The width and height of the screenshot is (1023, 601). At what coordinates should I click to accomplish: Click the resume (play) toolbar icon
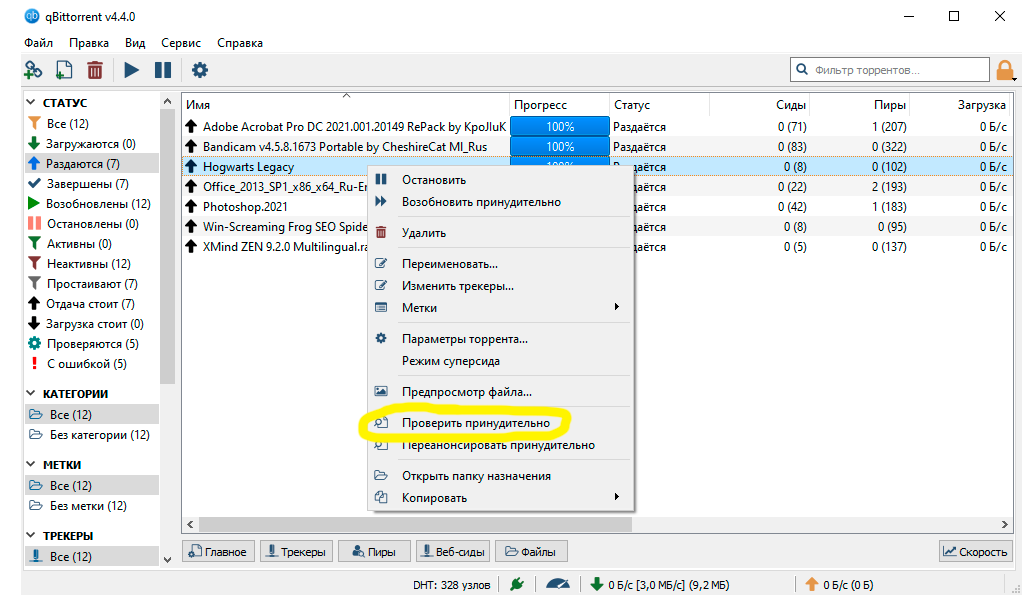coord(131,70)
